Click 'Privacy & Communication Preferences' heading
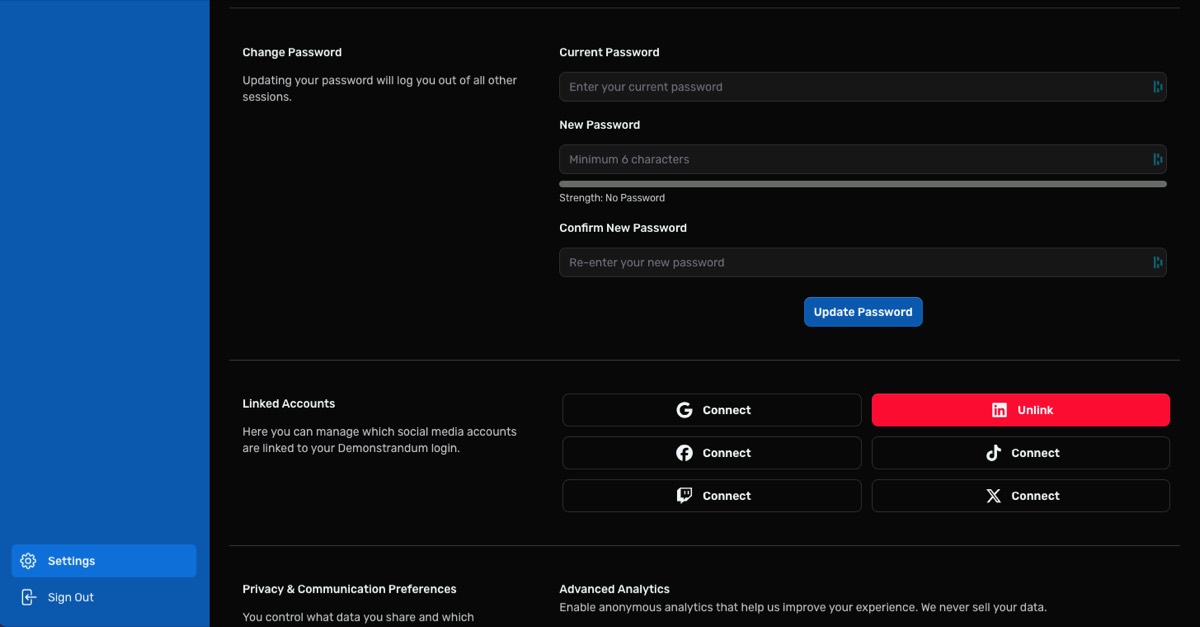 pos(349,589)
